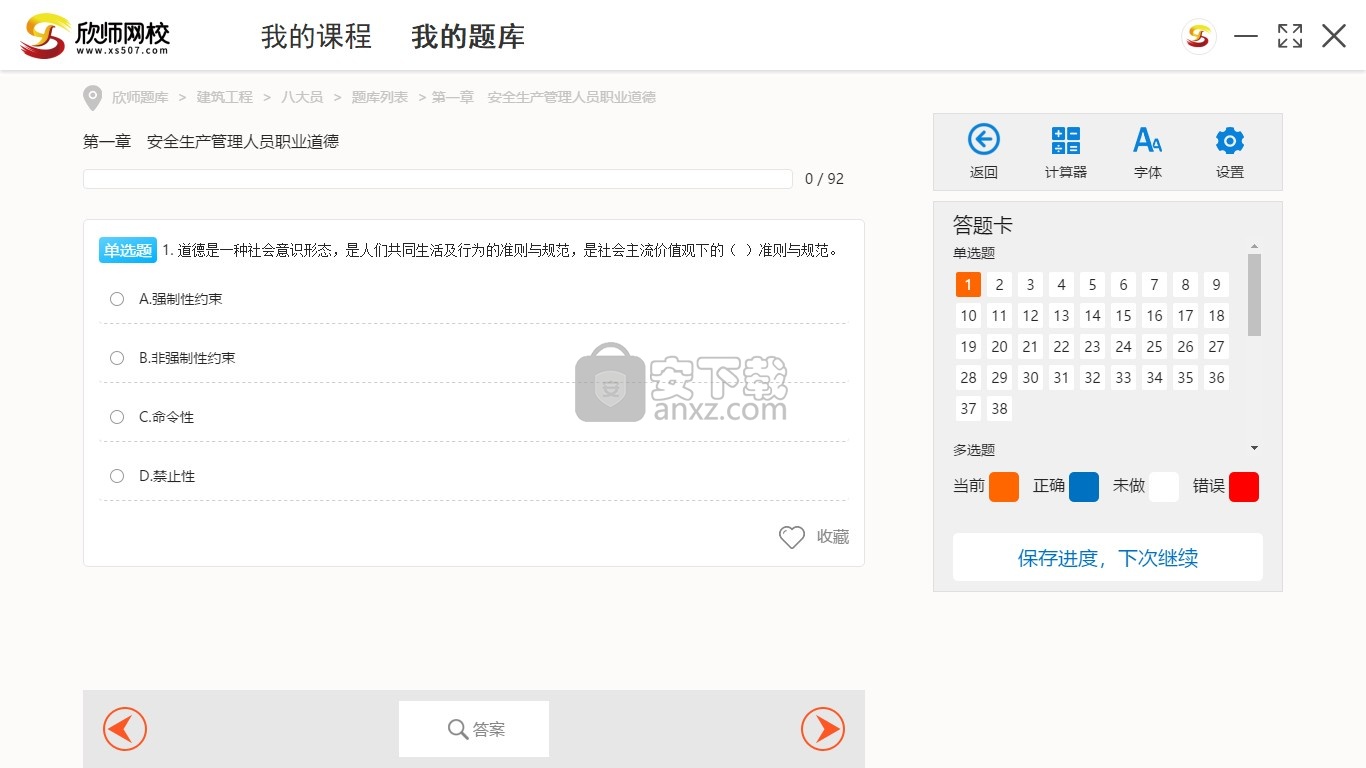Click the location pin breadcrumb icon
Viewport: 1366px width, 768px height.
click(92, 98)
